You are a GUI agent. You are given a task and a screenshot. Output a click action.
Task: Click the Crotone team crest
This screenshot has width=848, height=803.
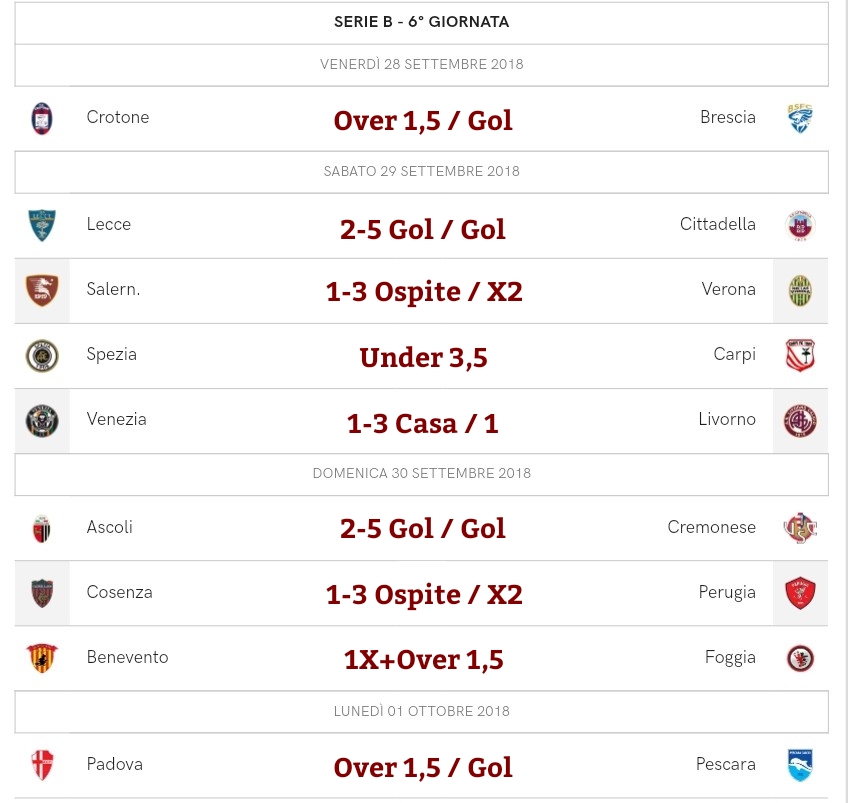click(x=42, y=118)
